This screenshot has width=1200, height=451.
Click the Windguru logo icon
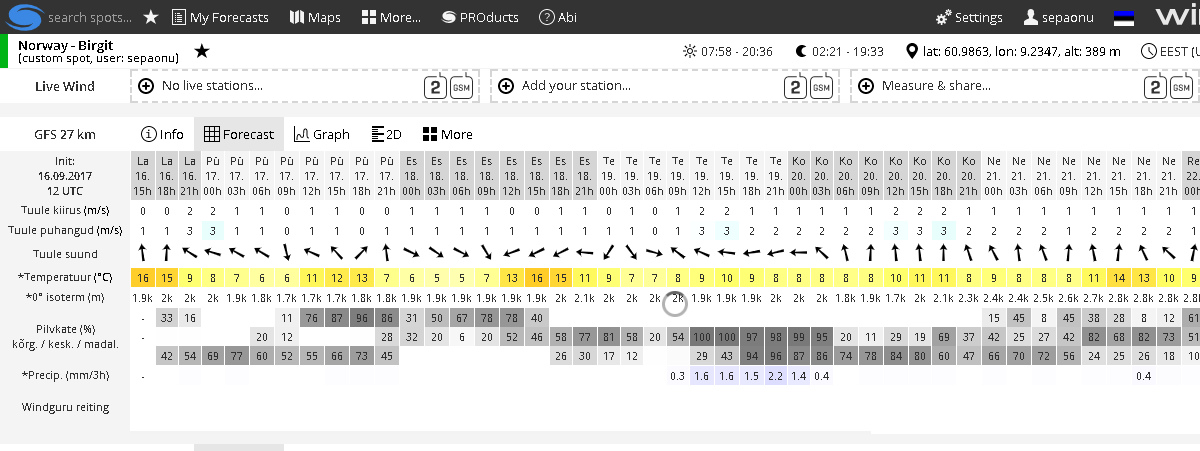point(22,17)
